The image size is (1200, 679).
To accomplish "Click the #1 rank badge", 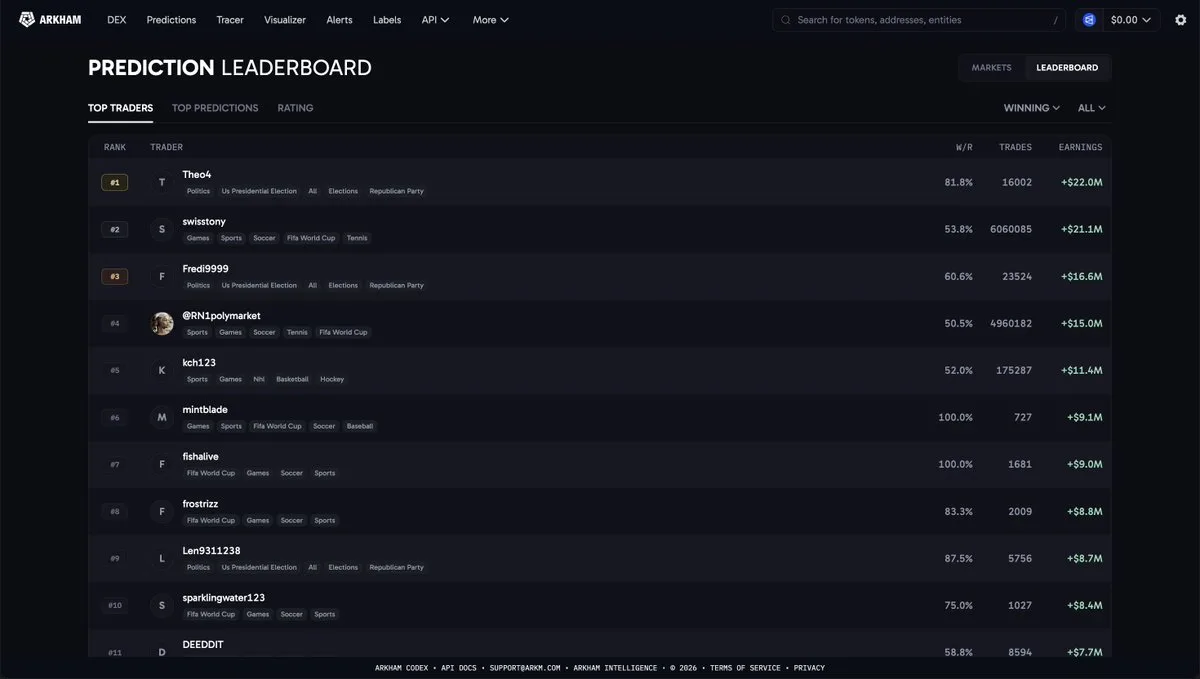I will (x=115, y=183).
